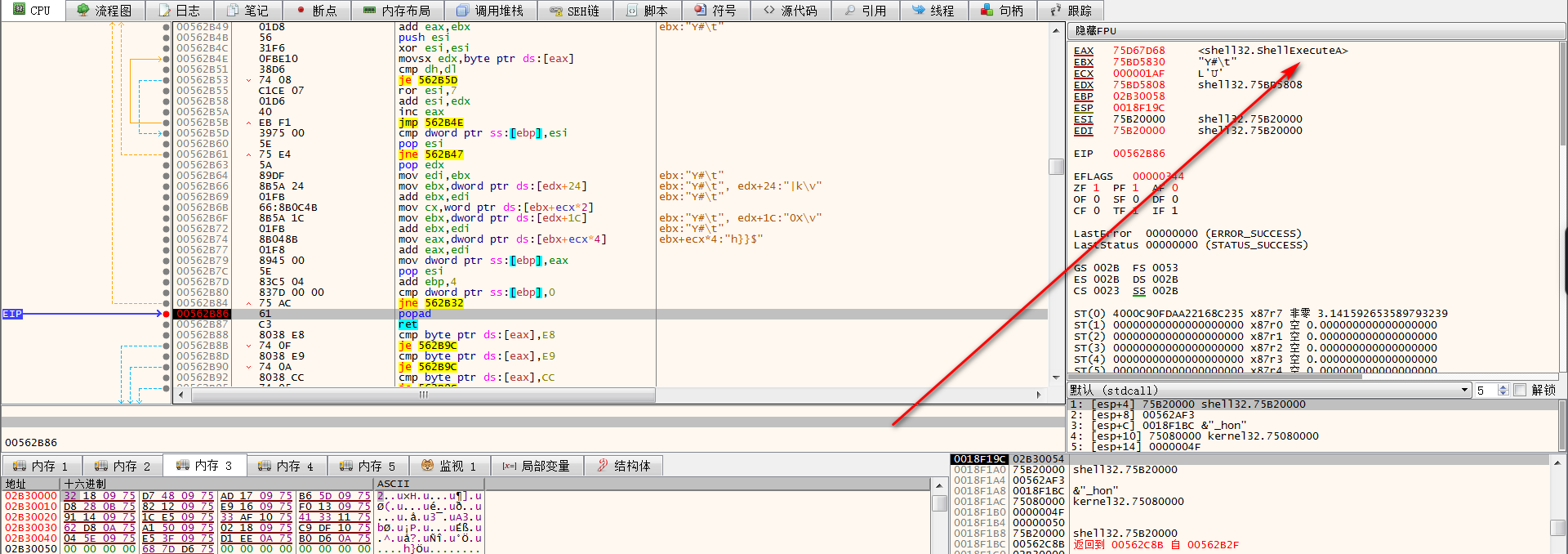Screen dimensions: 1568x554
Task: Click the EAX register label
Action: 1083,51
